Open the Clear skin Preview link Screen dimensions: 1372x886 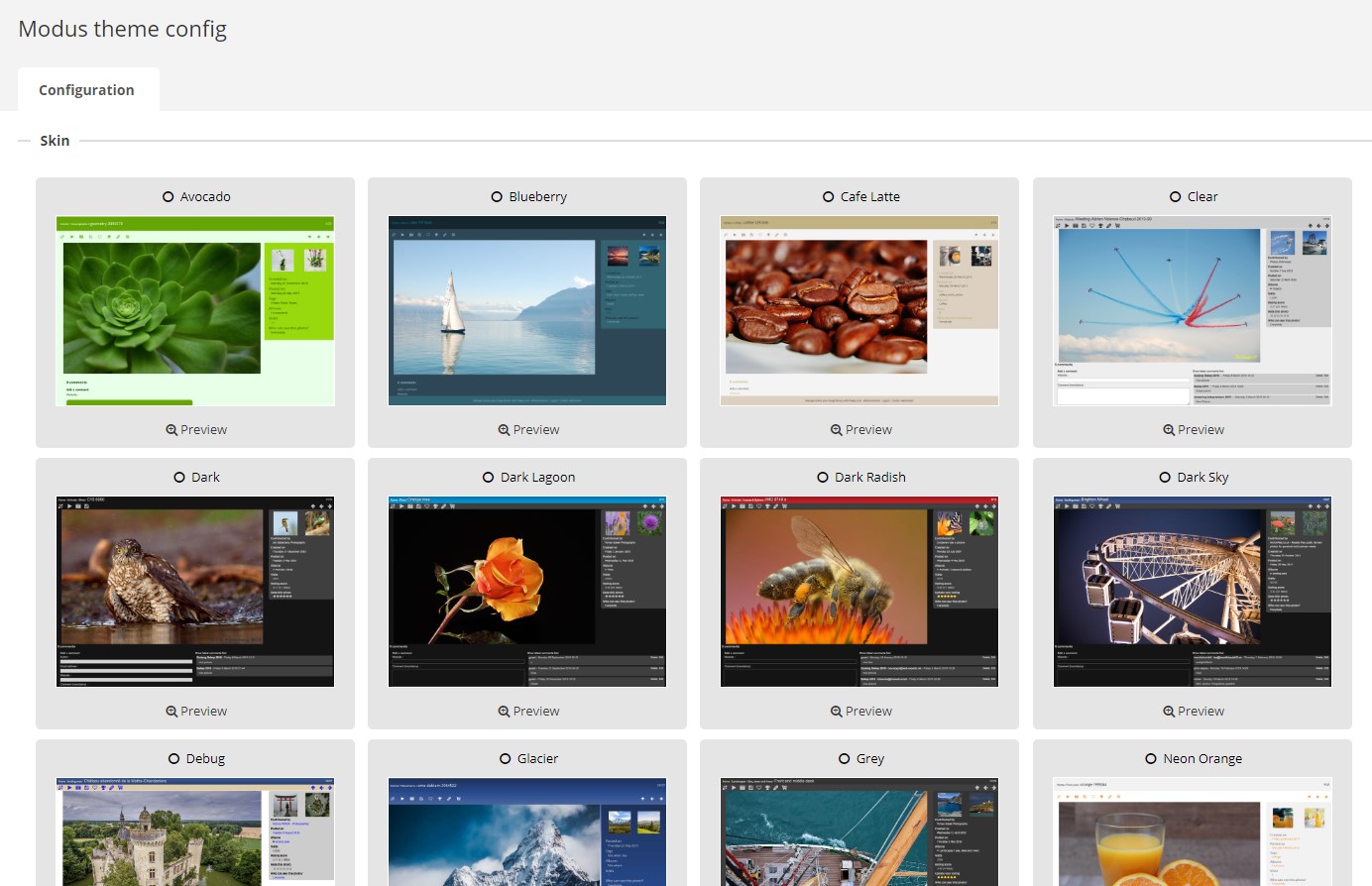click(1194, 430)
